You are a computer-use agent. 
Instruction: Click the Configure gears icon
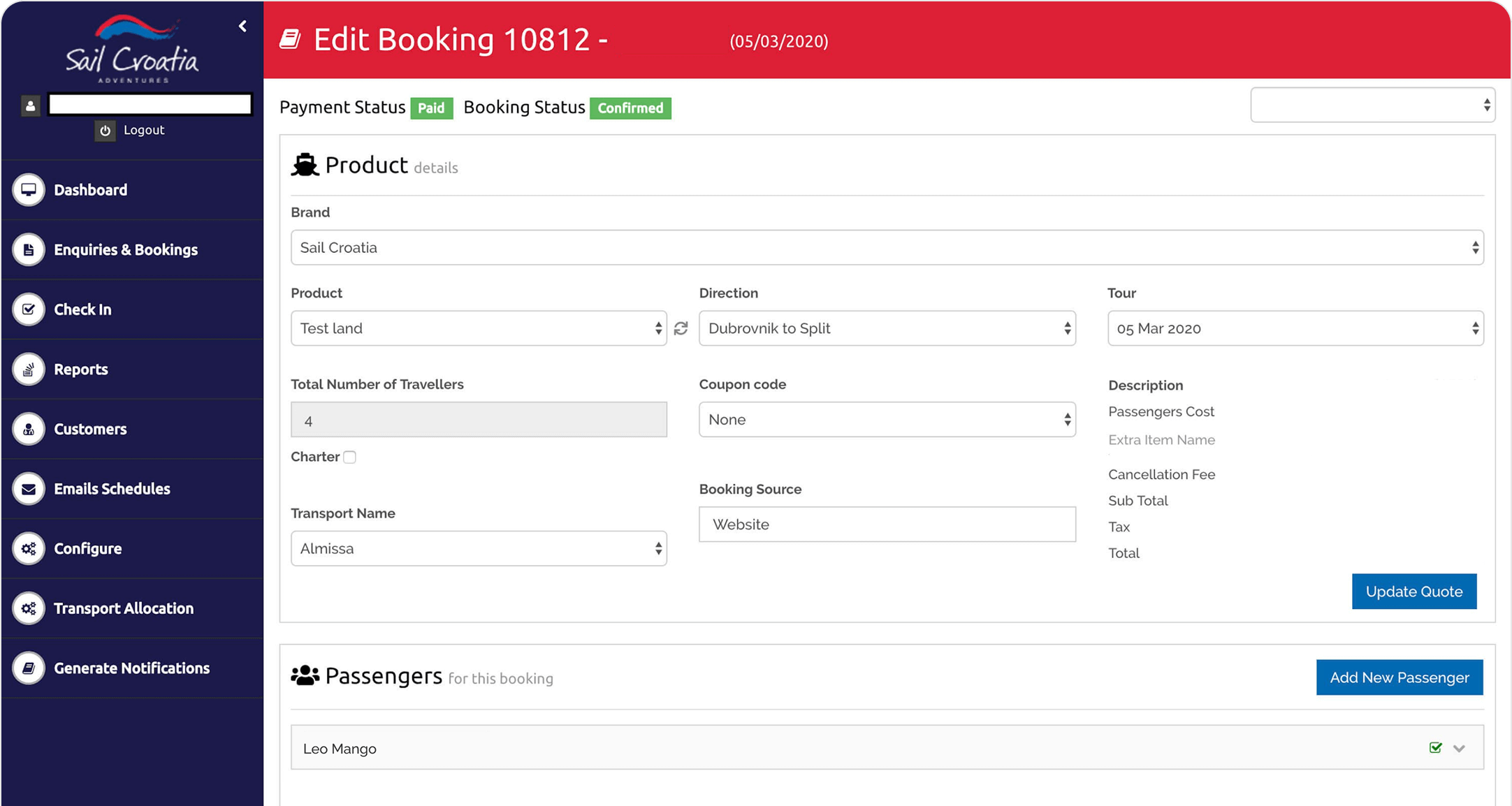(x=29, y=548)
